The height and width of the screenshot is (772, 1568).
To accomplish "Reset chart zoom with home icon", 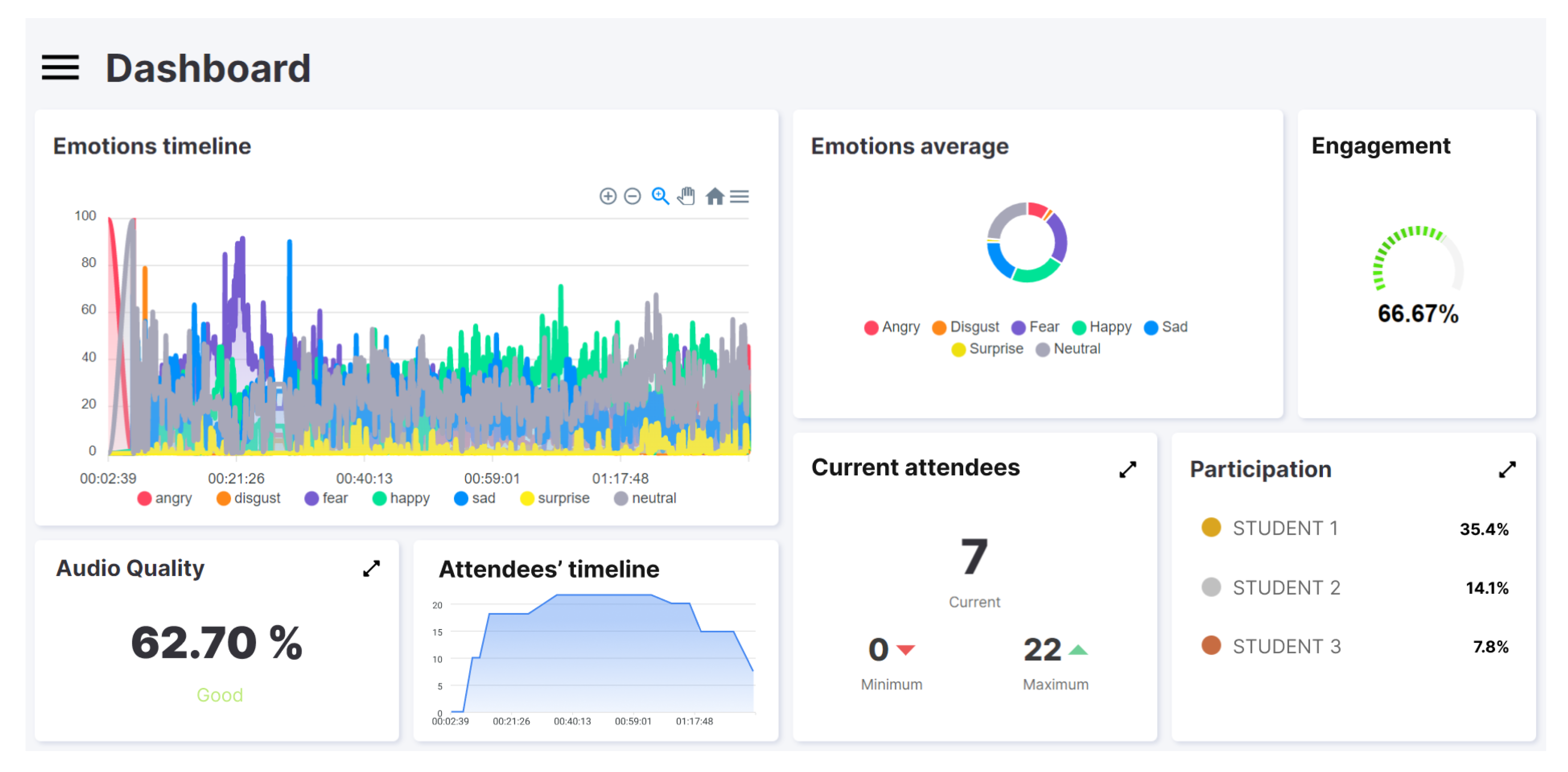I will click(715, 196).
